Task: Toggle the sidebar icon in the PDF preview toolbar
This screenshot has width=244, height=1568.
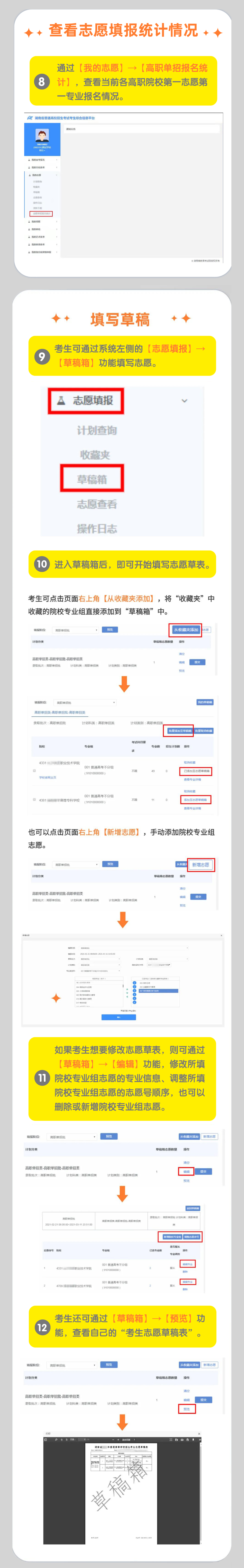Action: [x=46, y=1440]
